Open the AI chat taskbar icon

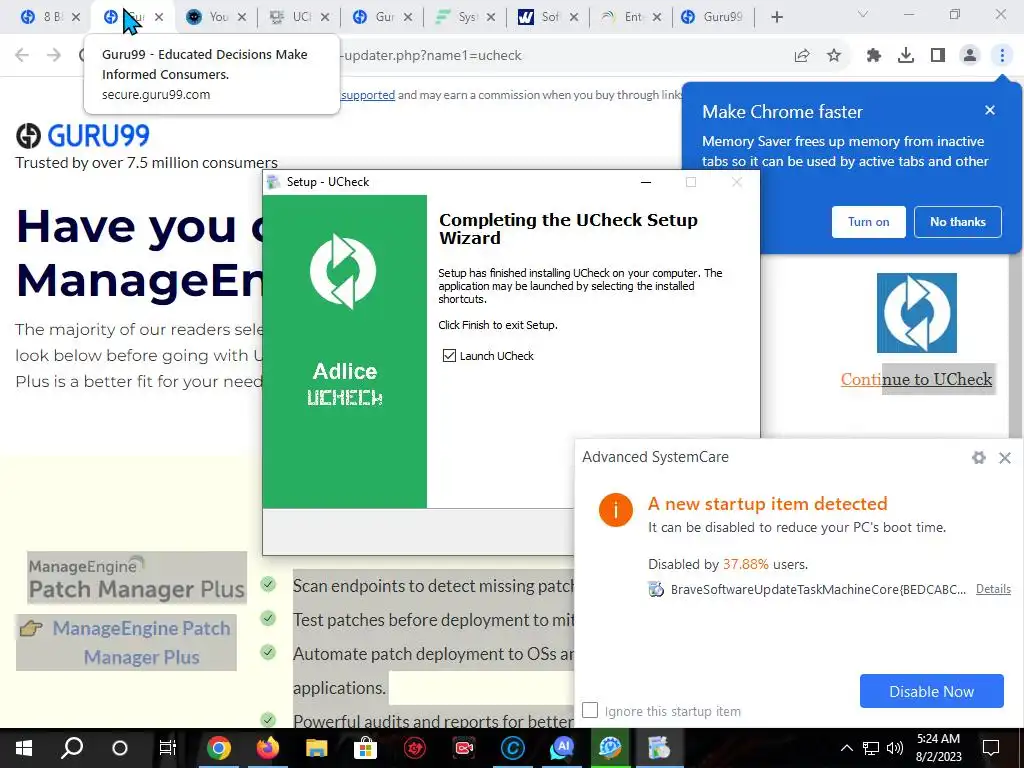[x=562, y=748]
